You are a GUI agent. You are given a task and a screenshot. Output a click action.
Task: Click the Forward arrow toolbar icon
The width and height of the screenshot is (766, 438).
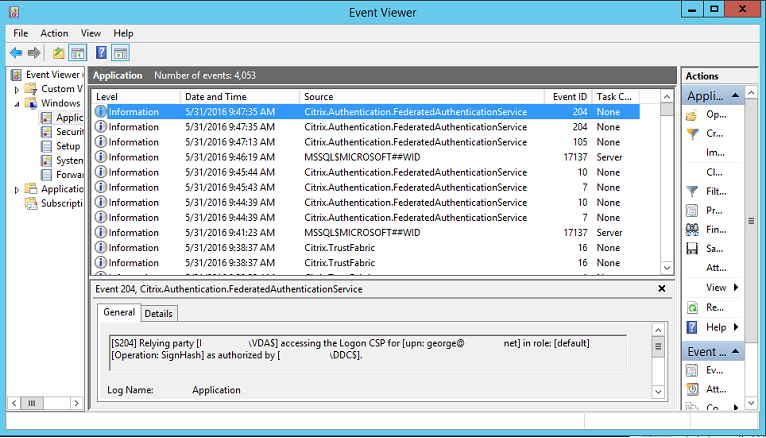coord(34,53)
